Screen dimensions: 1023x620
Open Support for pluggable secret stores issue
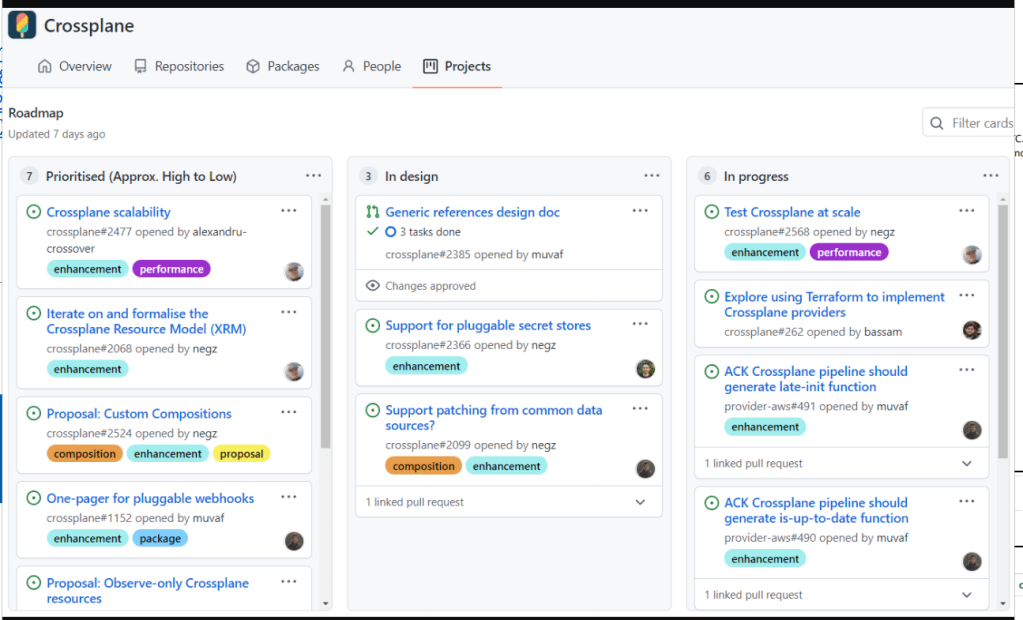pos(488,326)
